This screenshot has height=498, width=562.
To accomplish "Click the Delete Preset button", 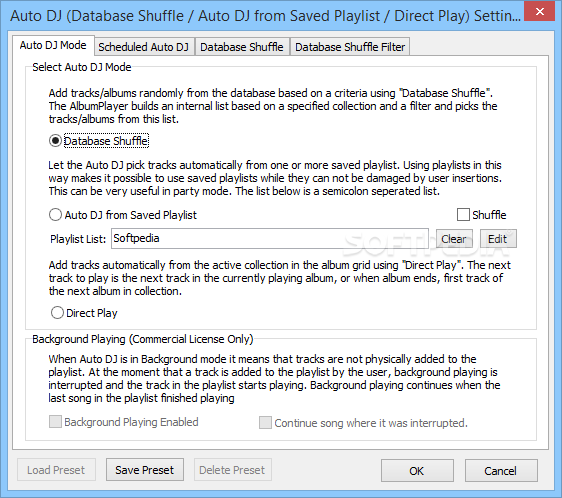I will pyautogui.click(x=233, y=470).
